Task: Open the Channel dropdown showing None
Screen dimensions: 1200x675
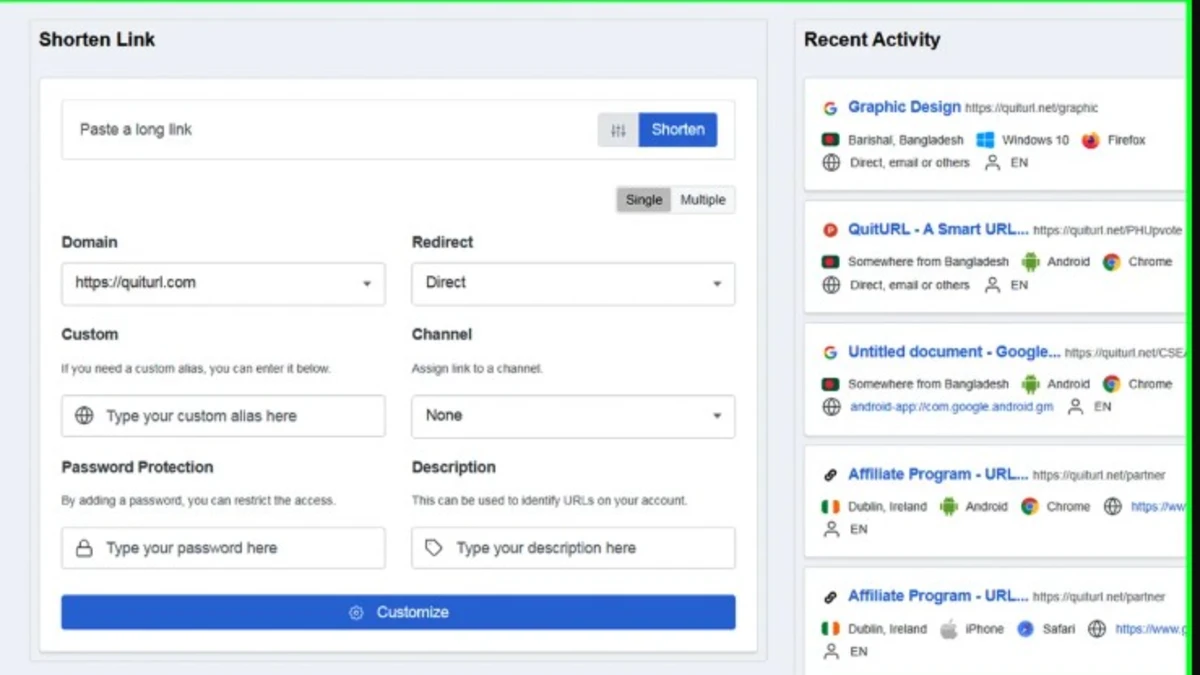Action: click(x=573, y=416)
